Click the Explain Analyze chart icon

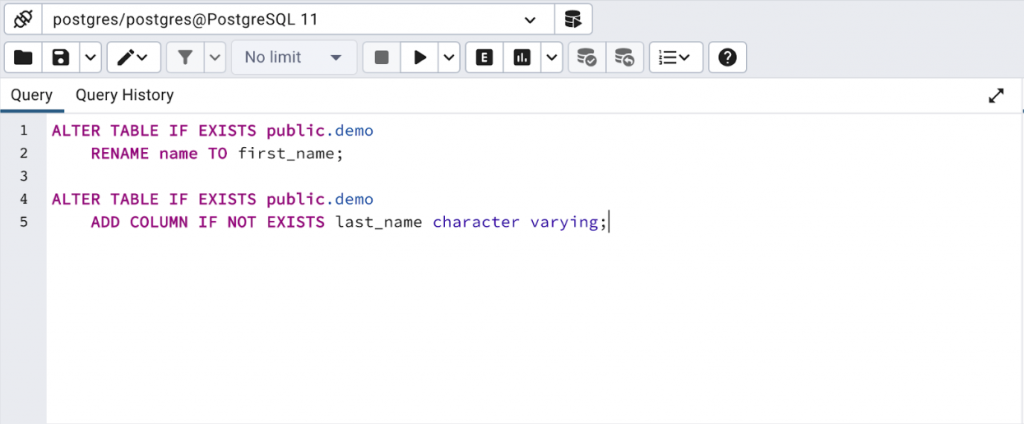(x=521, y=58)
